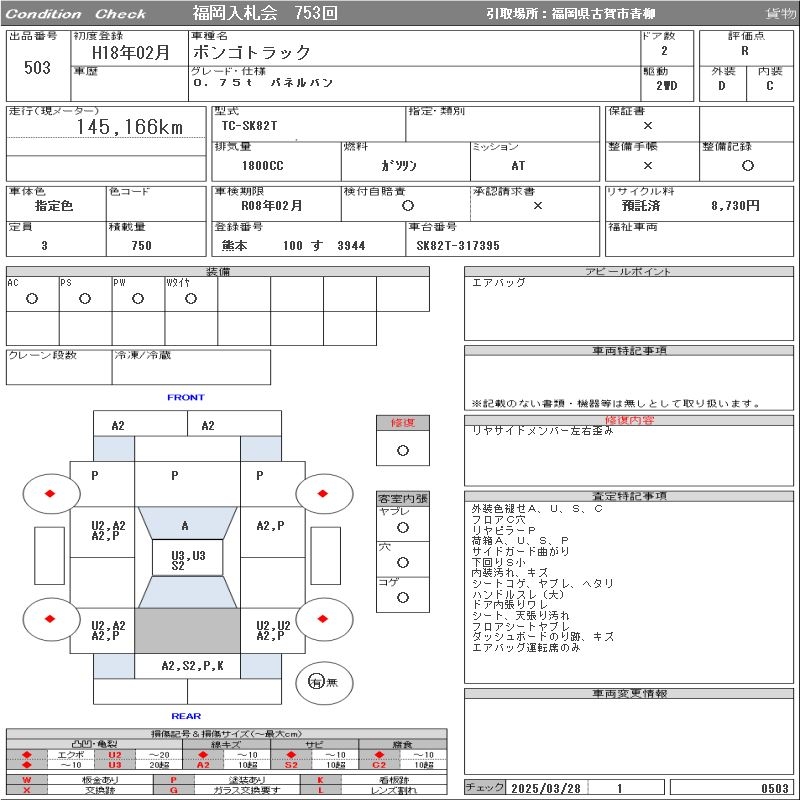
Task: Click the circle under 整備記録
Action: 747,165
